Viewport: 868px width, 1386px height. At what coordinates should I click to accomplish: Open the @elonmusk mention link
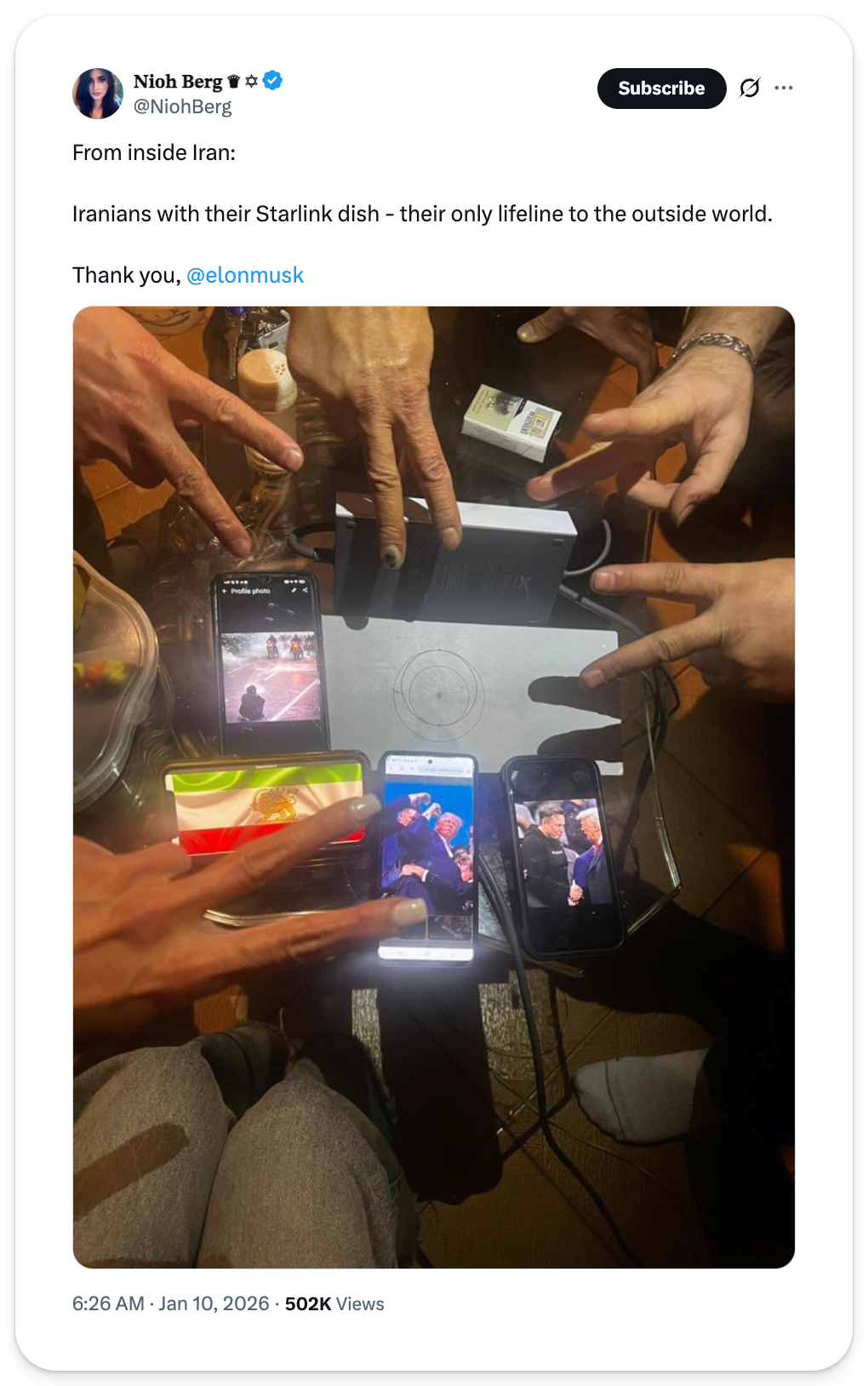click(x=245, y=275)
